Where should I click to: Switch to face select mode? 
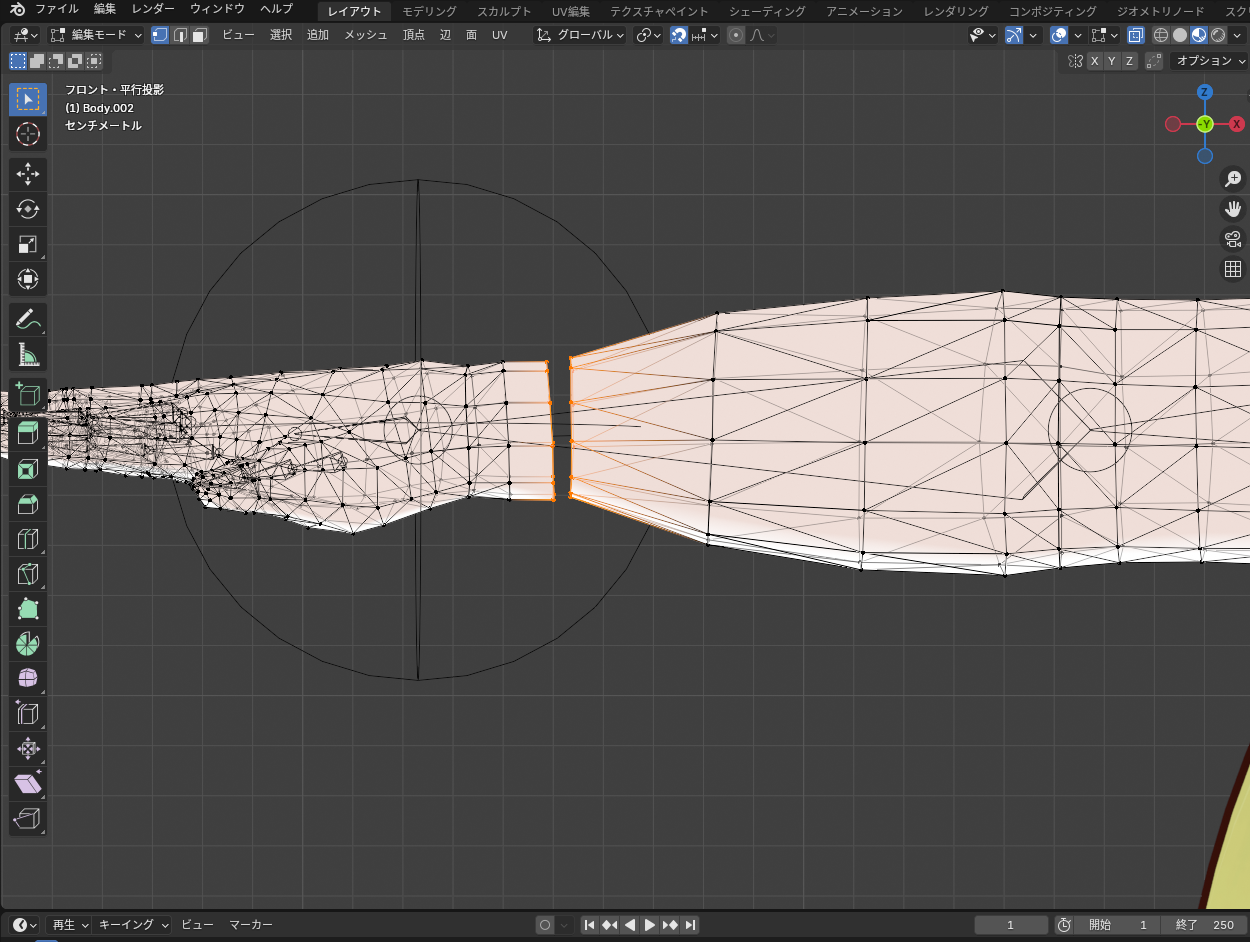click(x=200, y=35)
